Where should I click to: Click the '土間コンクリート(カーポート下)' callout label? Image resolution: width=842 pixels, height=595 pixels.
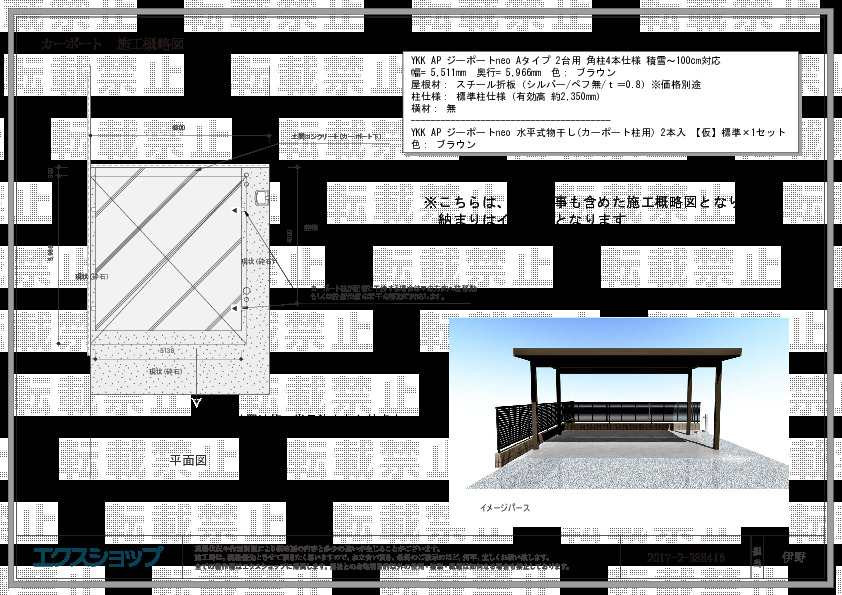tap(336, 136)
